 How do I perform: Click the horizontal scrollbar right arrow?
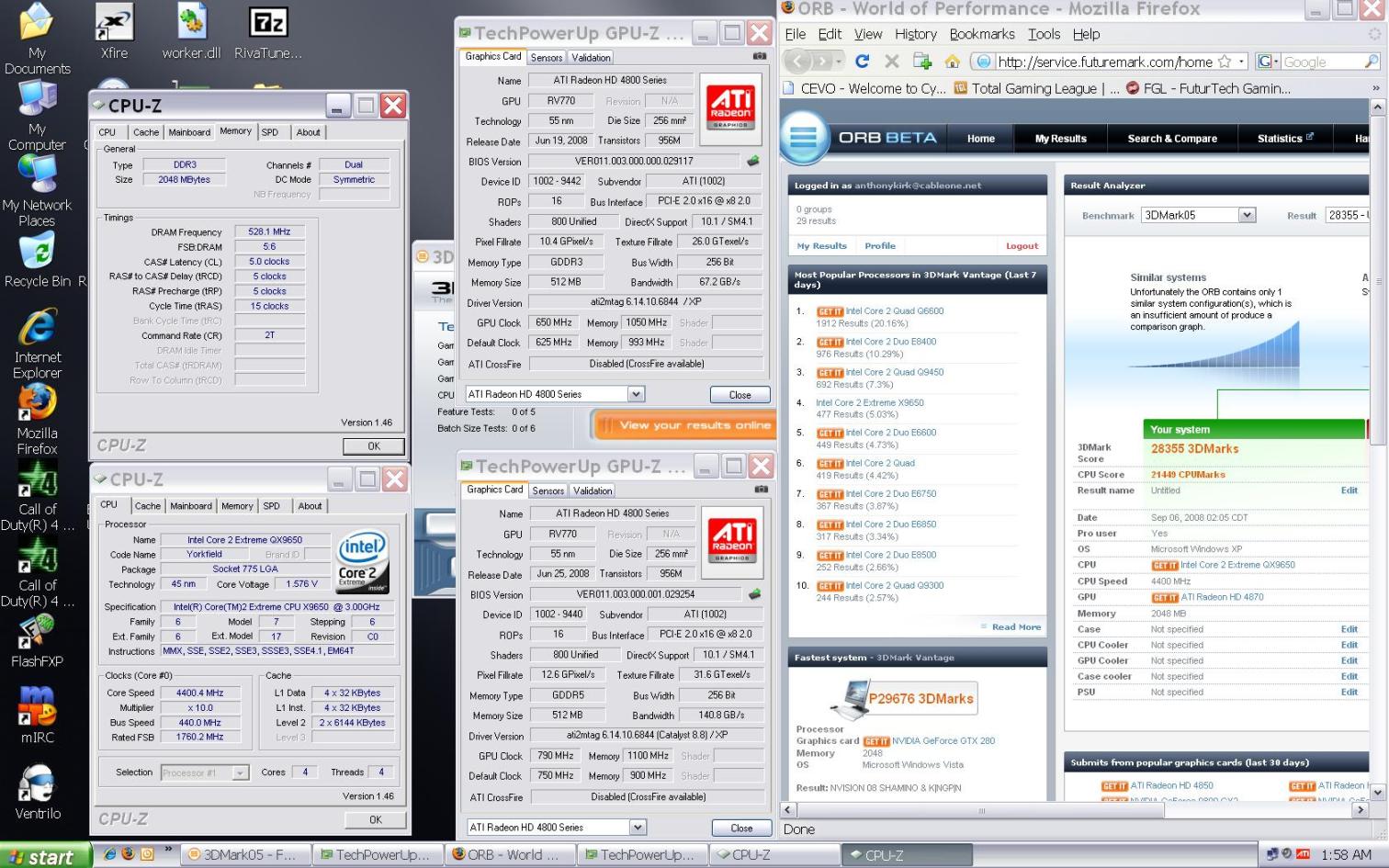pyautogui.click(x=1361, y=810)
